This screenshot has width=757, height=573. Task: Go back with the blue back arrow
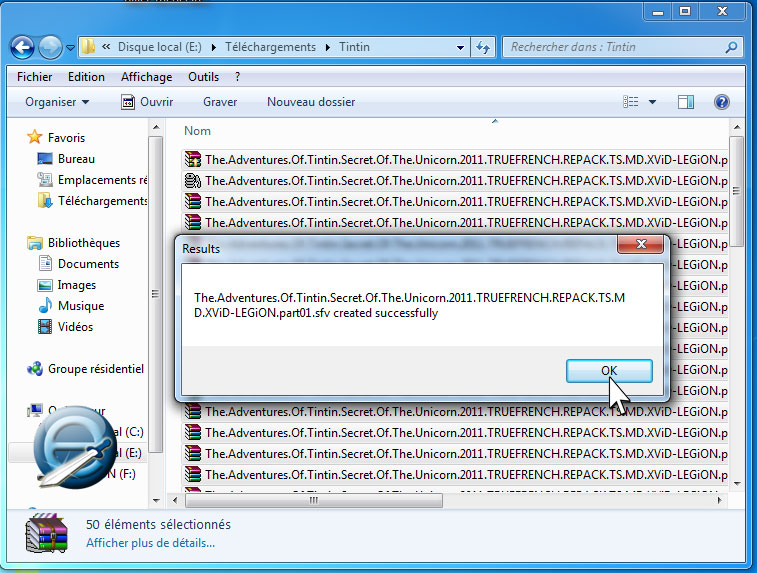22,47
